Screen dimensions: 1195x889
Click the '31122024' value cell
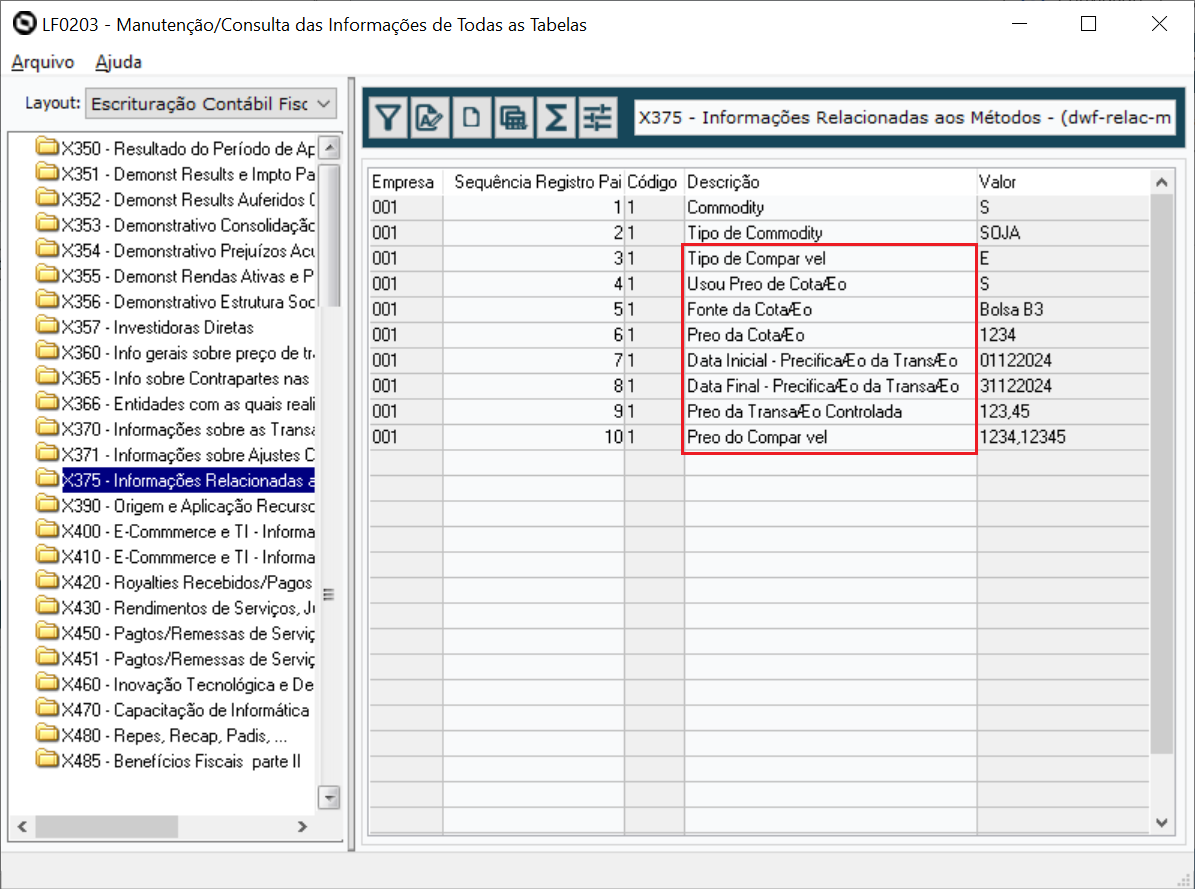pos(1063,386)
